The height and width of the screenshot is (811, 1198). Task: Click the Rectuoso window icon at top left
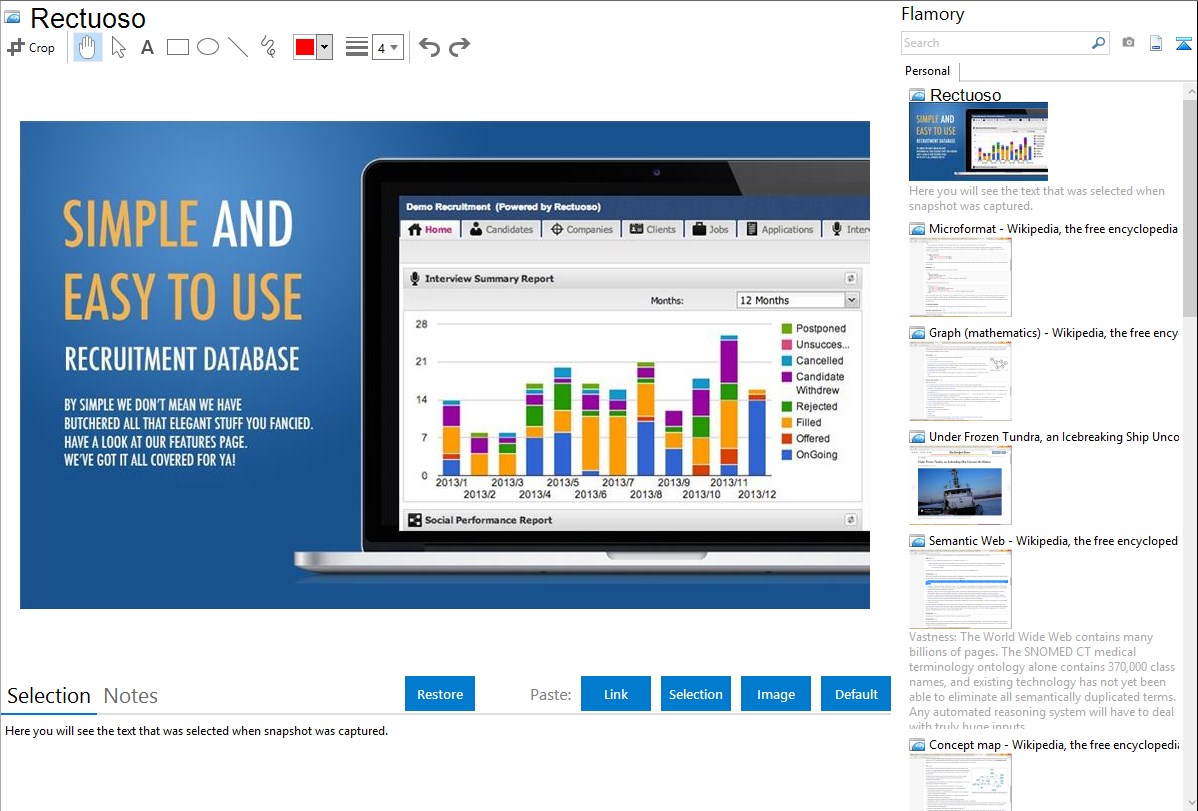click(x=12, y=17)
